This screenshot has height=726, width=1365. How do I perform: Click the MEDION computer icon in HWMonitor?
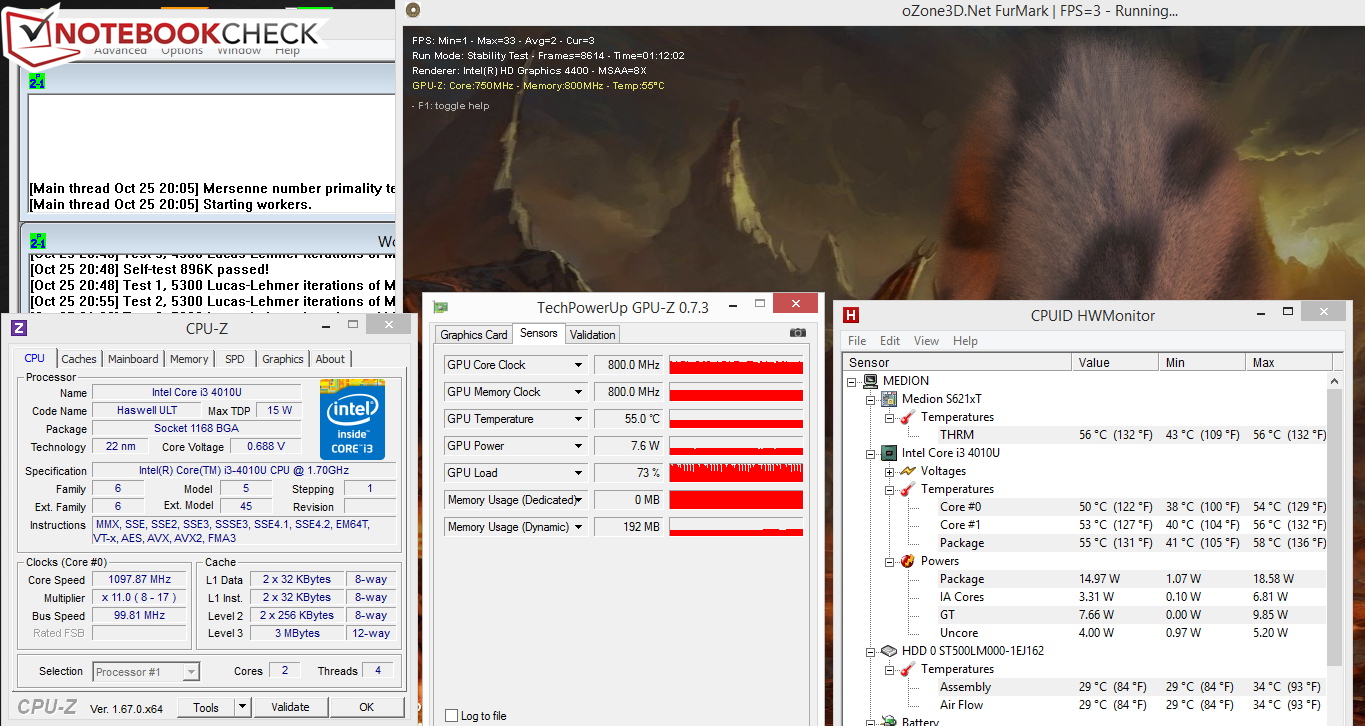coord(872,381)
